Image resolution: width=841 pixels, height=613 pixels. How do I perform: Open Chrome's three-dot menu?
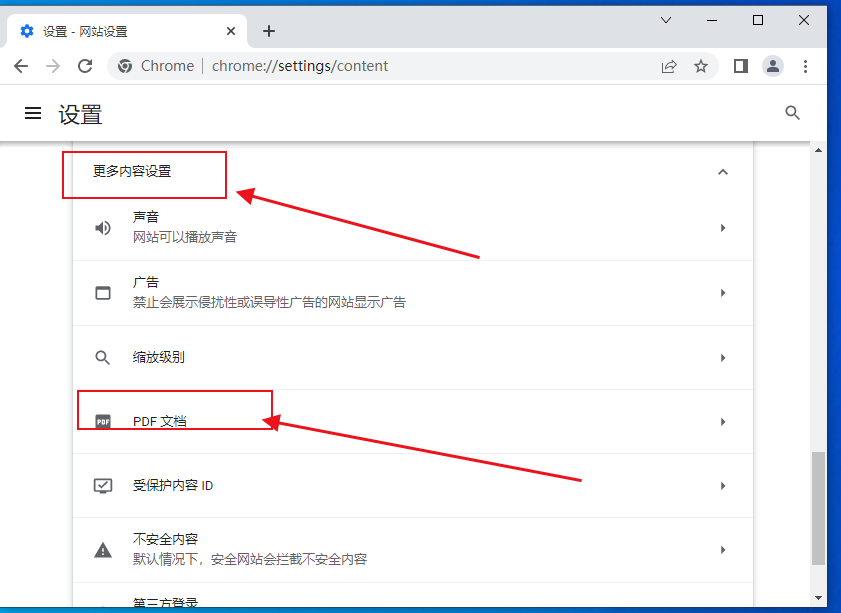[805, 66]
